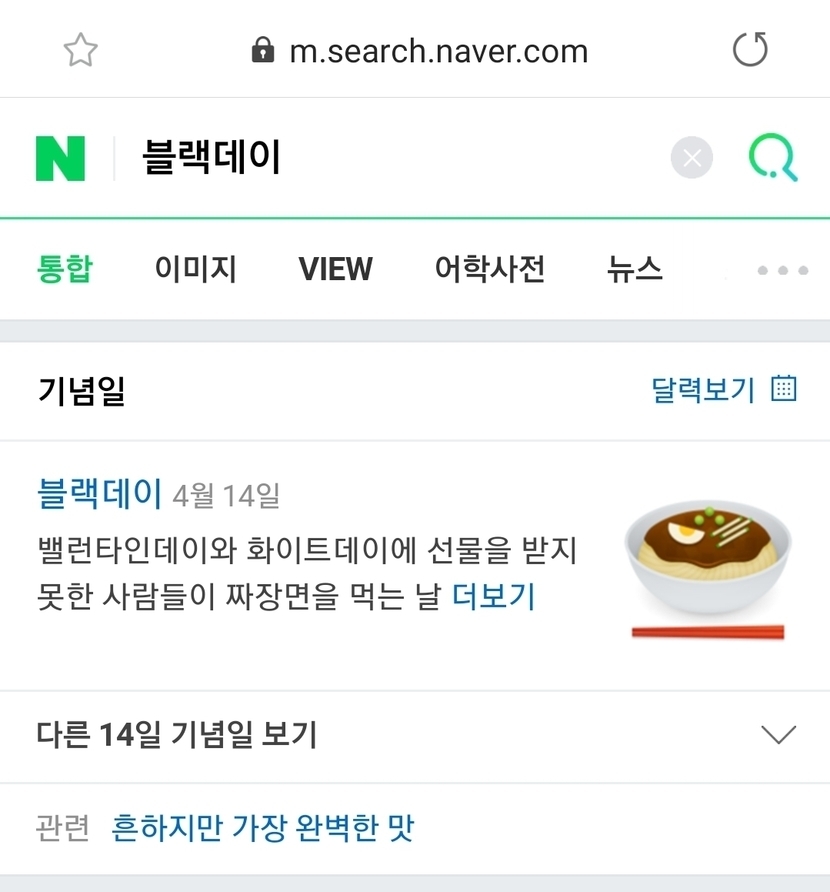Open the VIEW tab
Viewport: 830px width, 892px height.
[336, 269]
